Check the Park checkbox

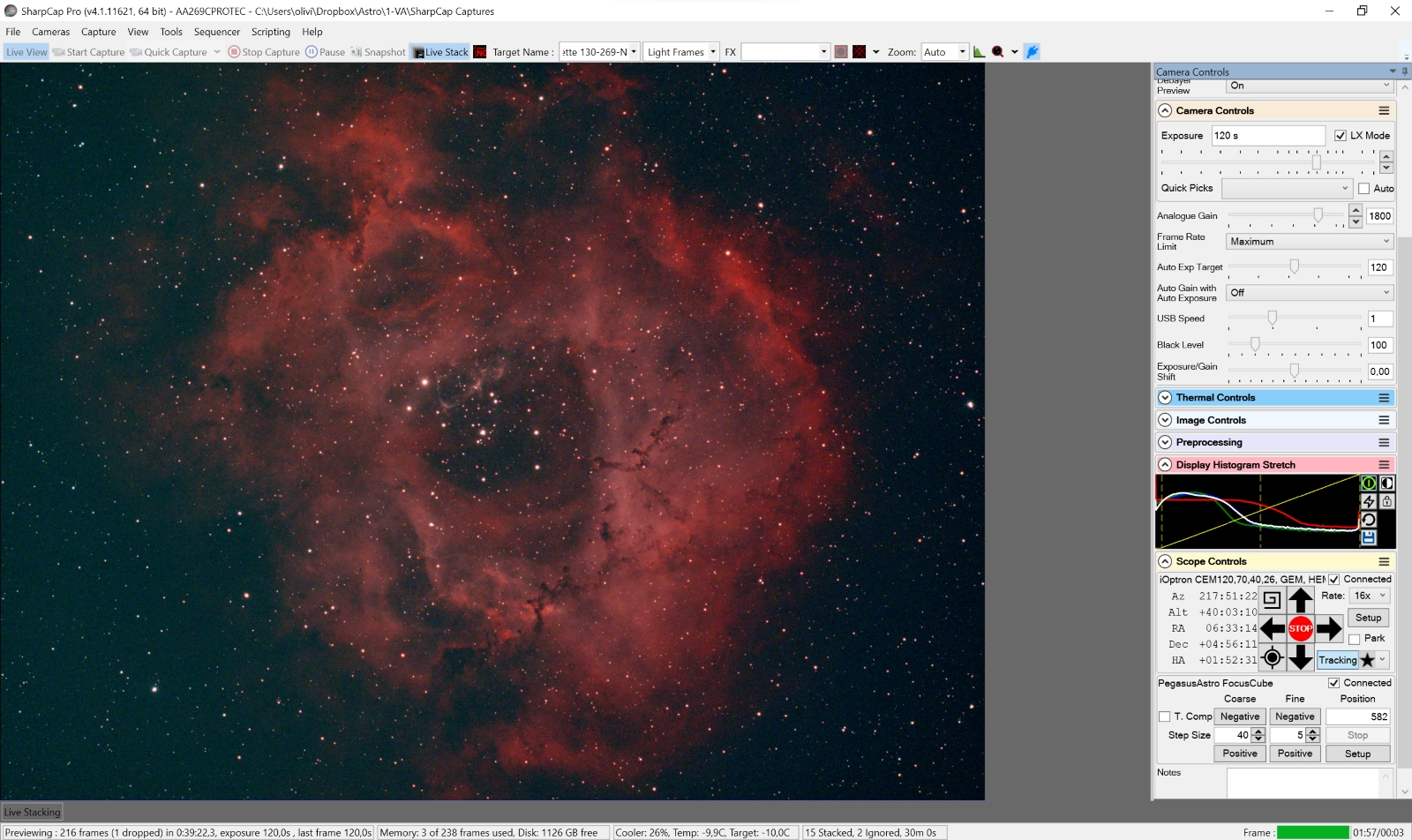pyautogui.click(x=1355, y=639)
